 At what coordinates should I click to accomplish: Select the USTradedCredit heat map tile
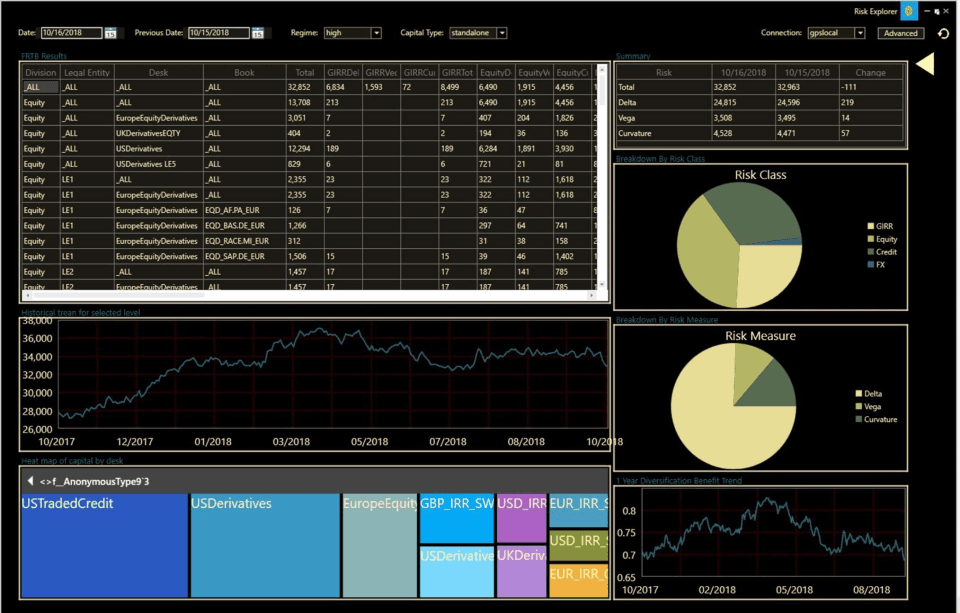tap(103, 545)
